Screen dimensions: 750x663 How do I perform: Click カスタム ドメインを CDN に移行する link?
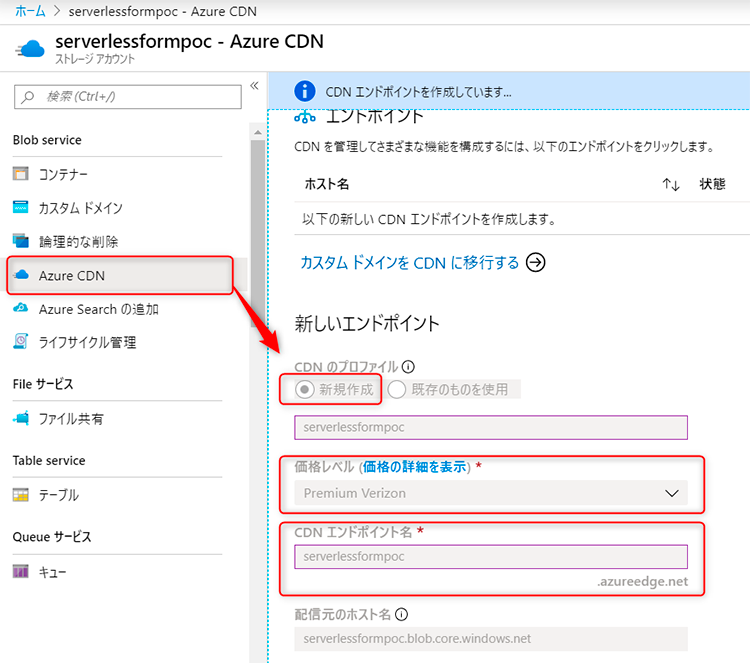(410, 263)
